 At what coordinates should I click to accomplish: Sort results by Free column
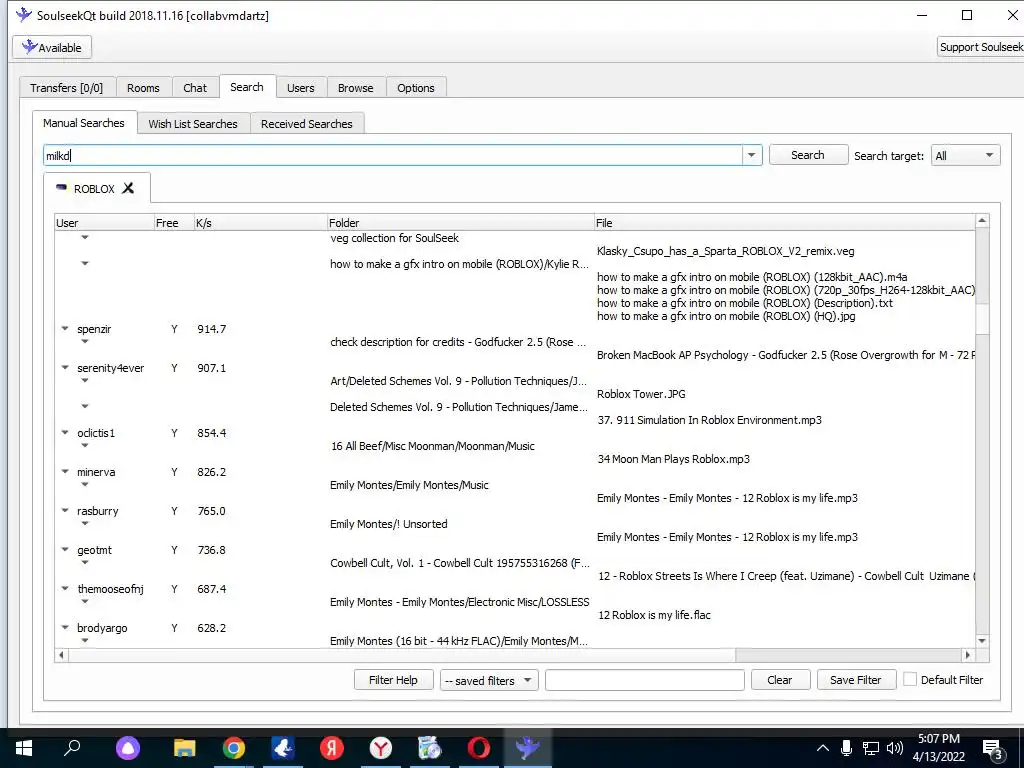(173, 223)
